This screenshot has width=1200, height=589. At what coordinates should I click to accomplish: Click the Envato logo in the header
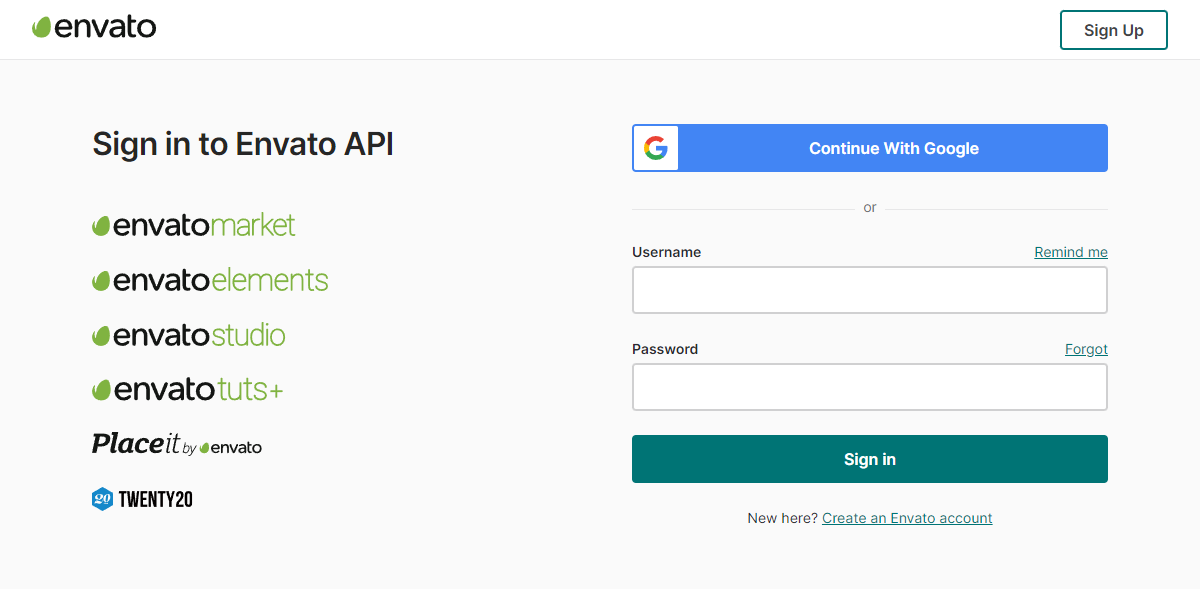tap(94, 28)
